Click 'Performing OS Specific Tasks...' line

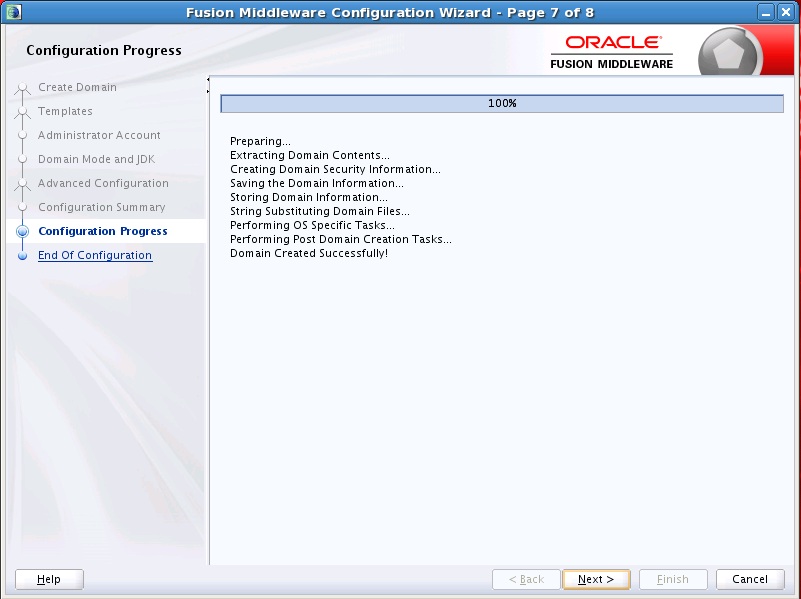(x=312, y=225)
